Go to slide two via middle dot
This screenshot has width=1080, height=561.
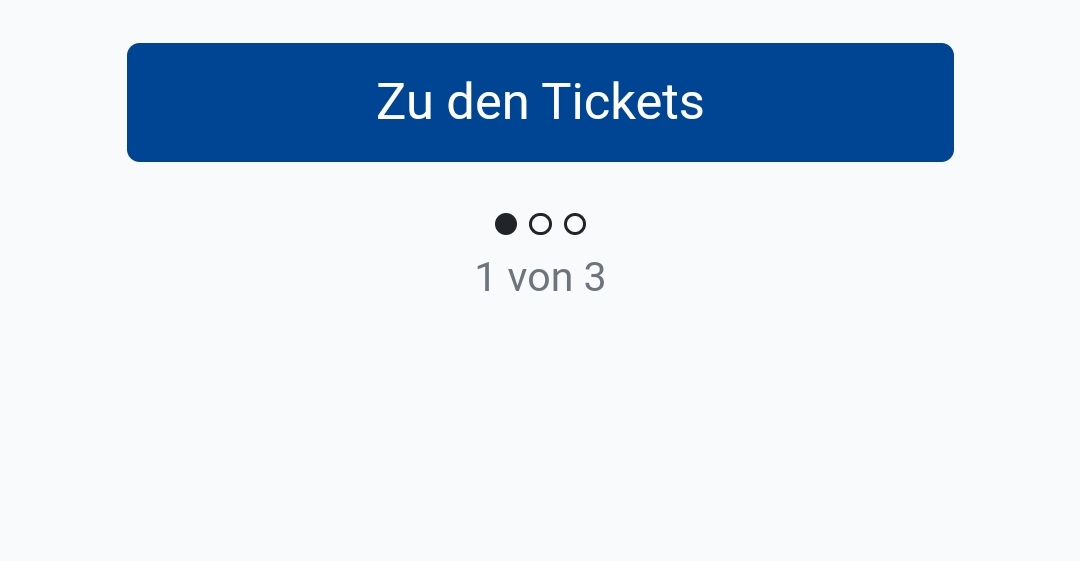pos(541,224)
